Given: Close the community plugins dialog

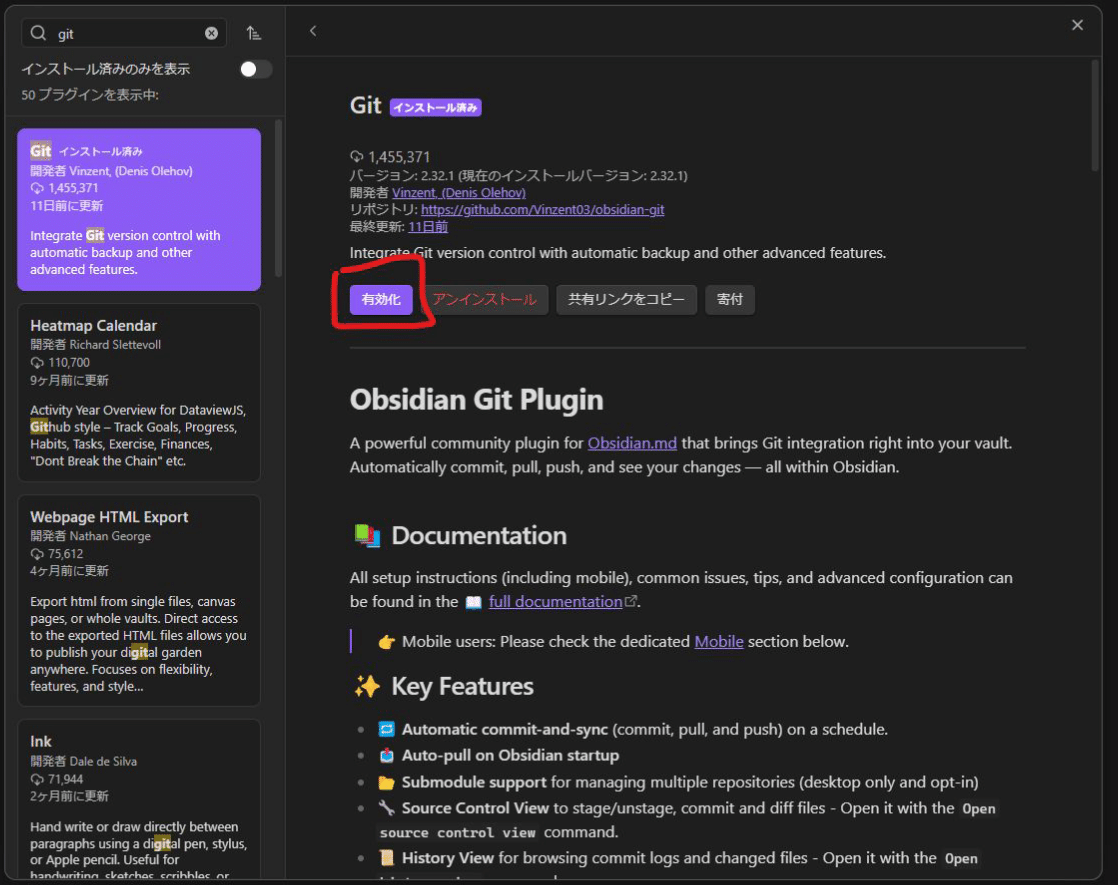Looking at the screenshot, I should 1077,25.
